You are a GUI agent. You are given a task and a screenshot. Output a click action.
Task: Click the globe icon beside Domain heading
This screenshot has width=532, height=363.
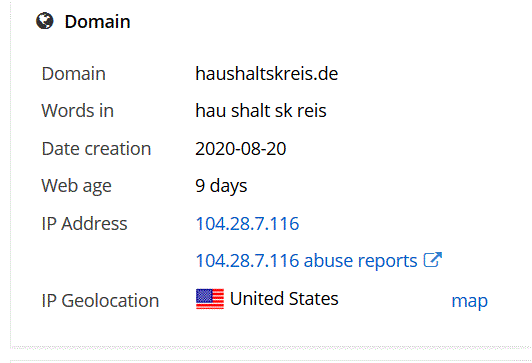point(45,21)
